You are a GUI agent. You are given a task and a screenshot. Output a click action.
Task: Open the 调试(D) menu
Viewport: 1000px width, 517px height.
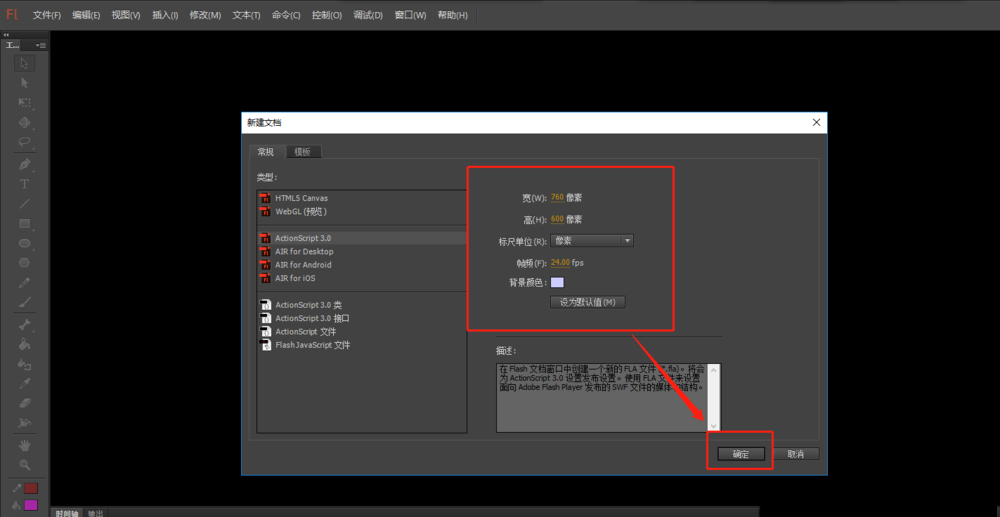(368, 15)
